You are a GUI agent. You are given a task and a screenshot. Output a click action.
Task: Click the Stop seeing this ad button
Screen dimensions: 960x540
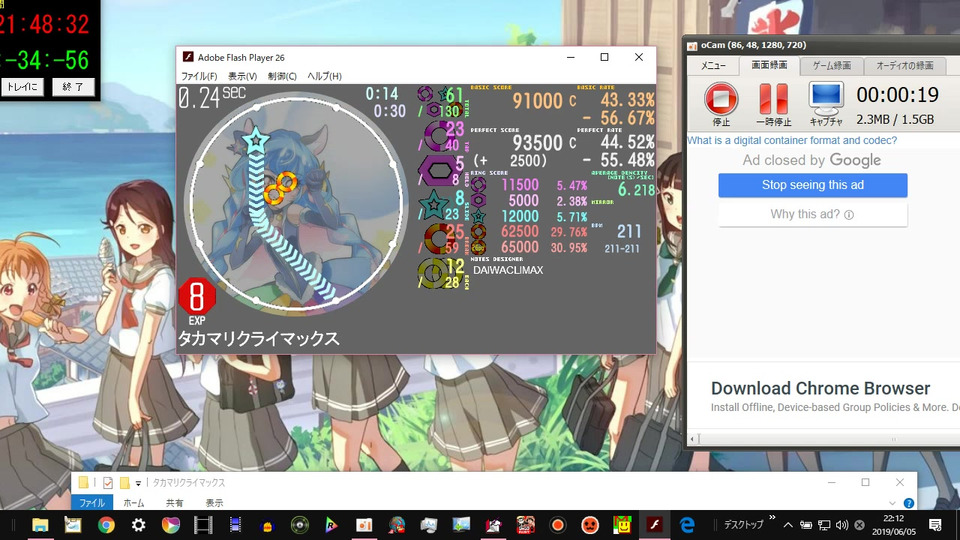click(812, 185)
